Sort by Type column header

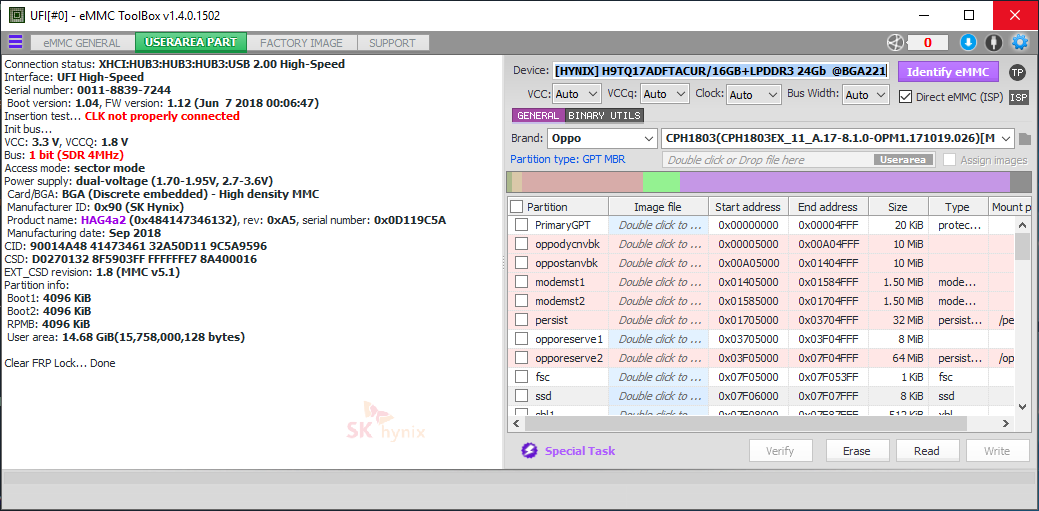[957, 207]
